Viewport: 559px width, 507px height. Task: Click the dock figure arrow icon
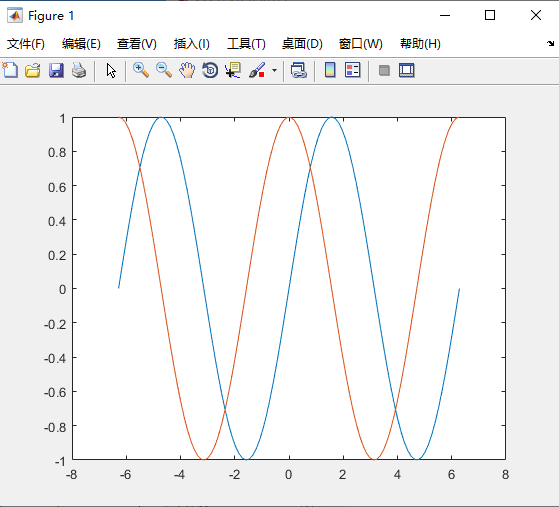pyautogui.click(x=550, y=43)
